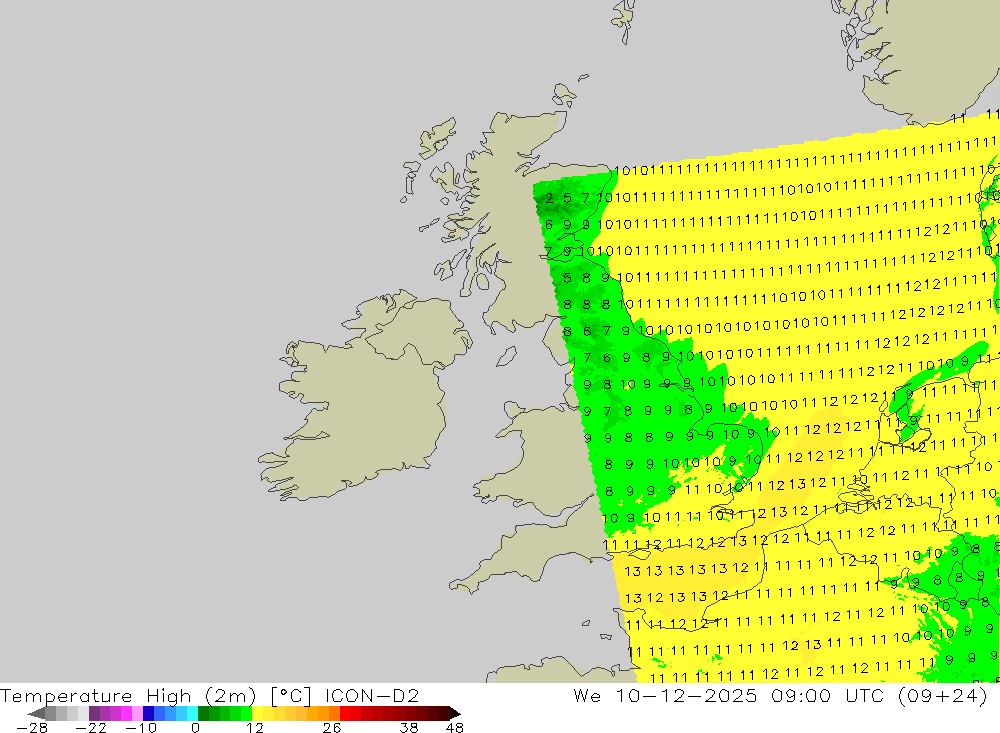Screen dimensions: 1000x733
Task: Click the gray left arrow tip of the legend
Action: [36, 713]
